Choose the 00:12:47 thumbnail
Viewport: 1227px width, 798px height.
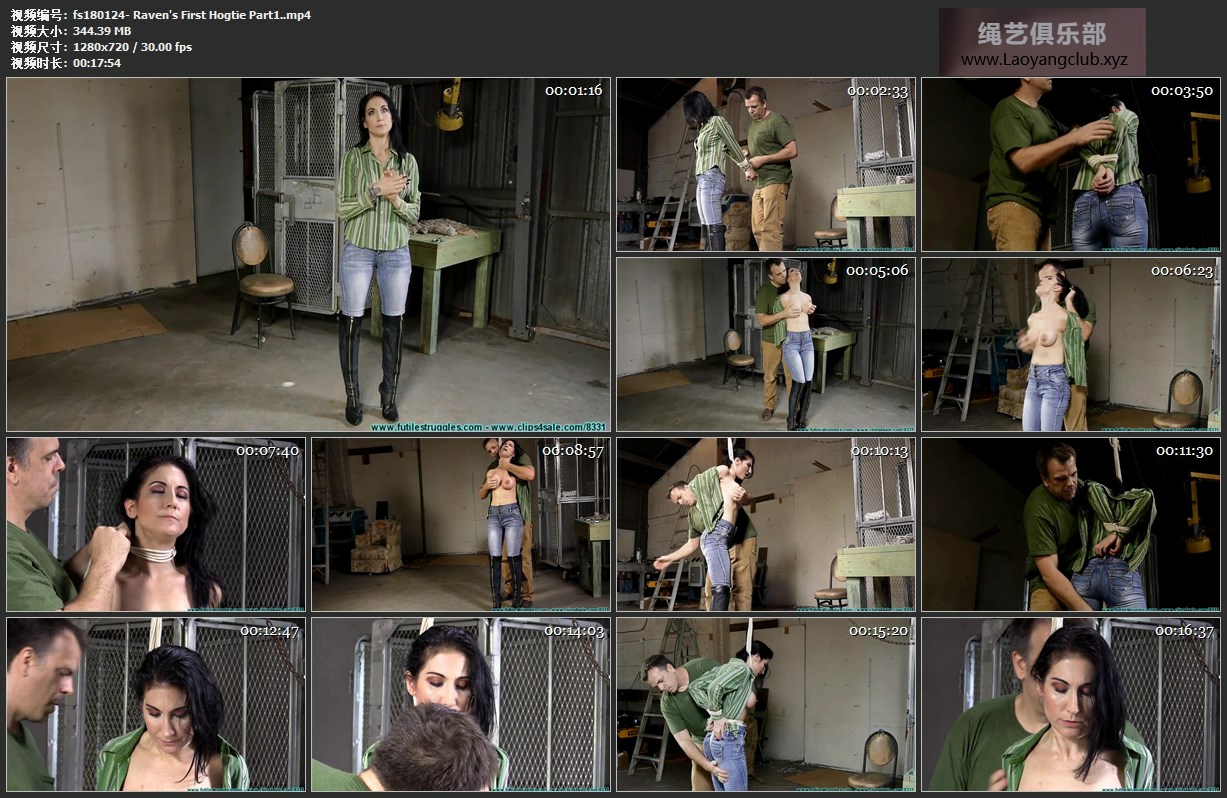(x=156, y=704)
